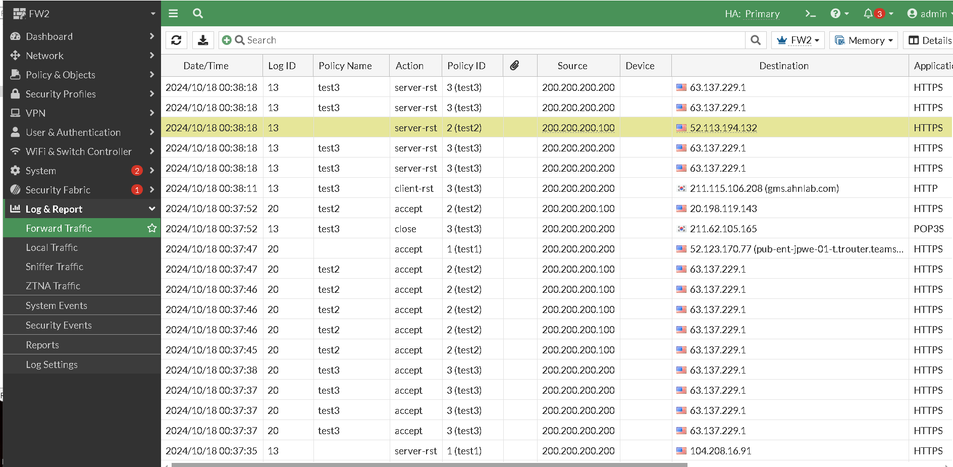Screen dimensions: 953x467
Task: Click the WiFi icon in sidebar
Action: coord(15,151)
